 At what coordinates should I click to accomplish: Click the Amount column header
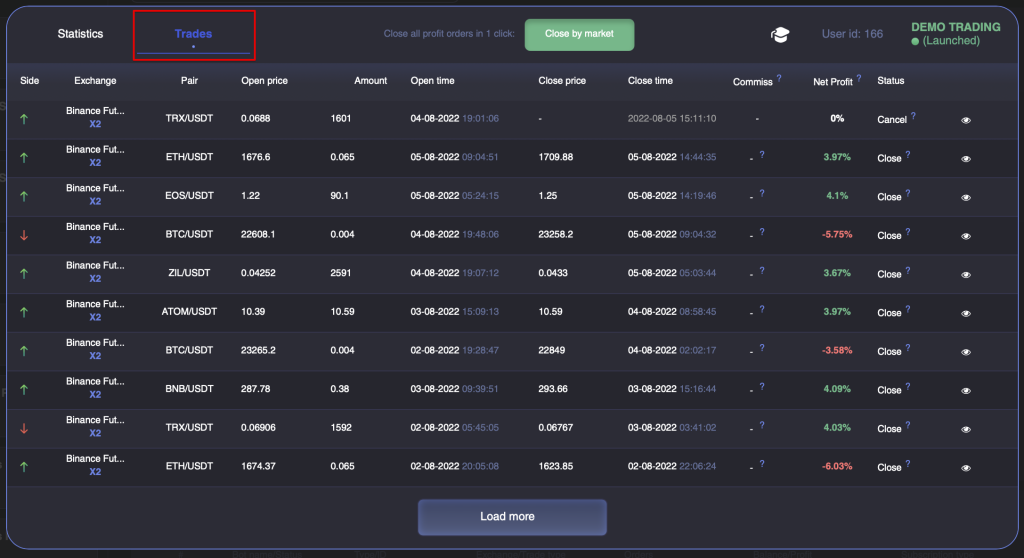[x=370, y=80]
